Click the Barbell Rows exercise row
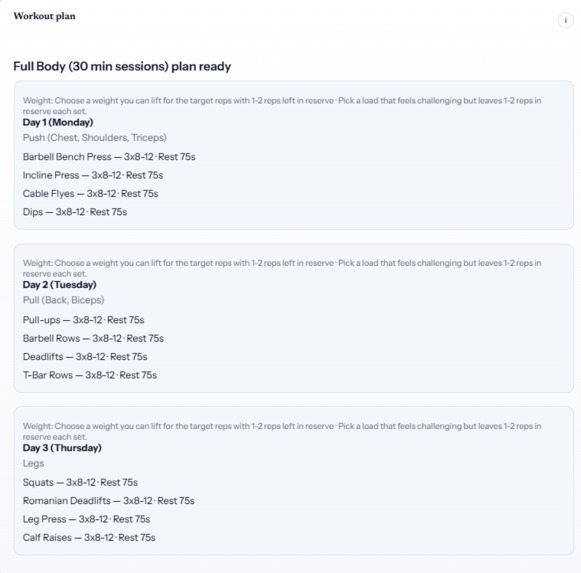 click(x=93, y=338)
